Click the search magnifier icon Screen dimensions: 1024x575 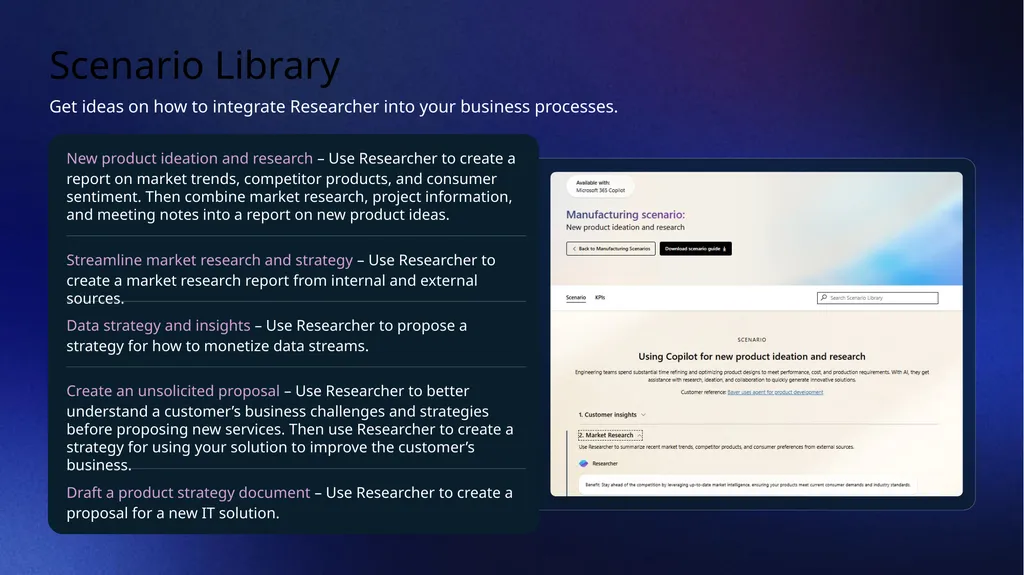(x=824, y=298)
